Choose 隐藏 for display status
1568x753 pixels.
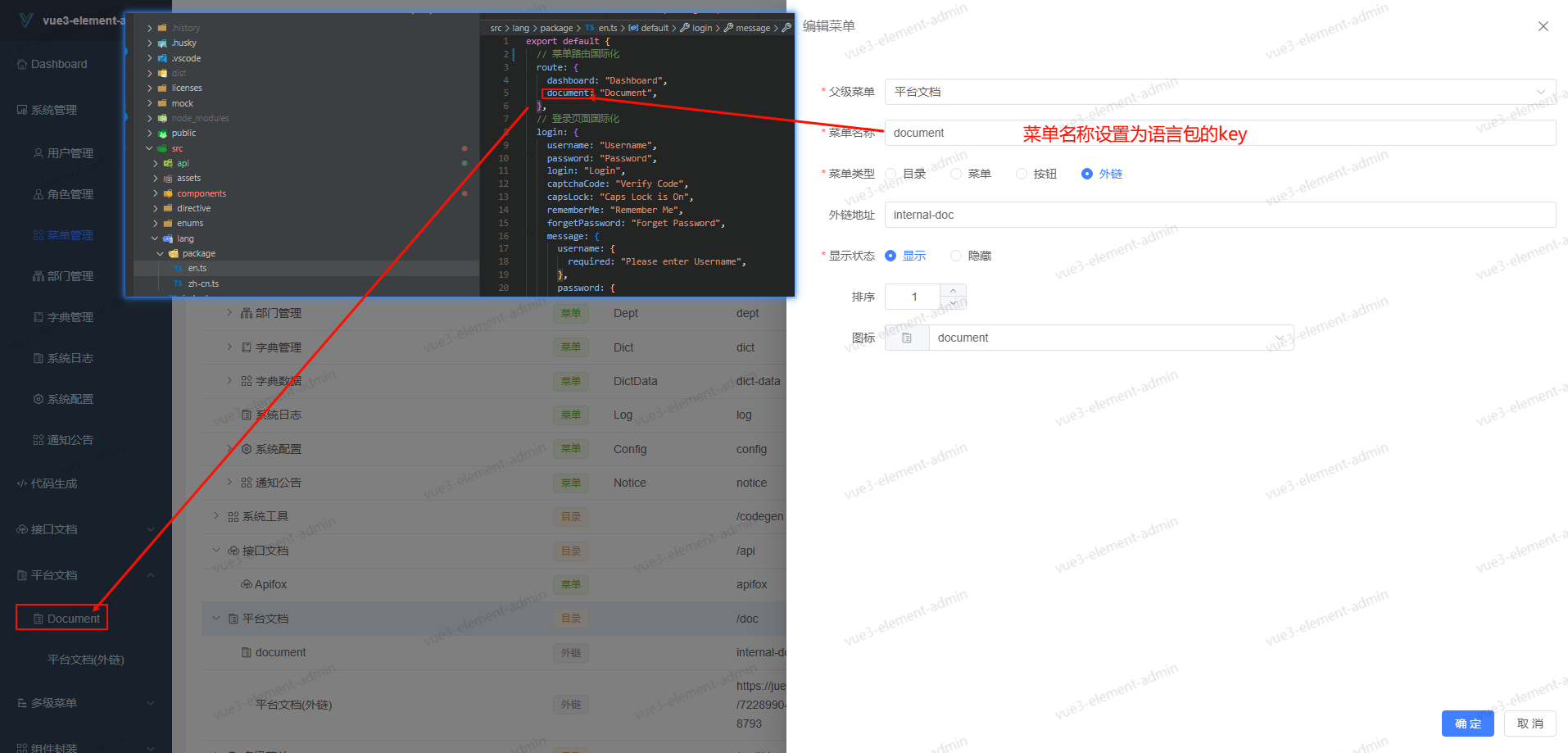pos(956,256)
